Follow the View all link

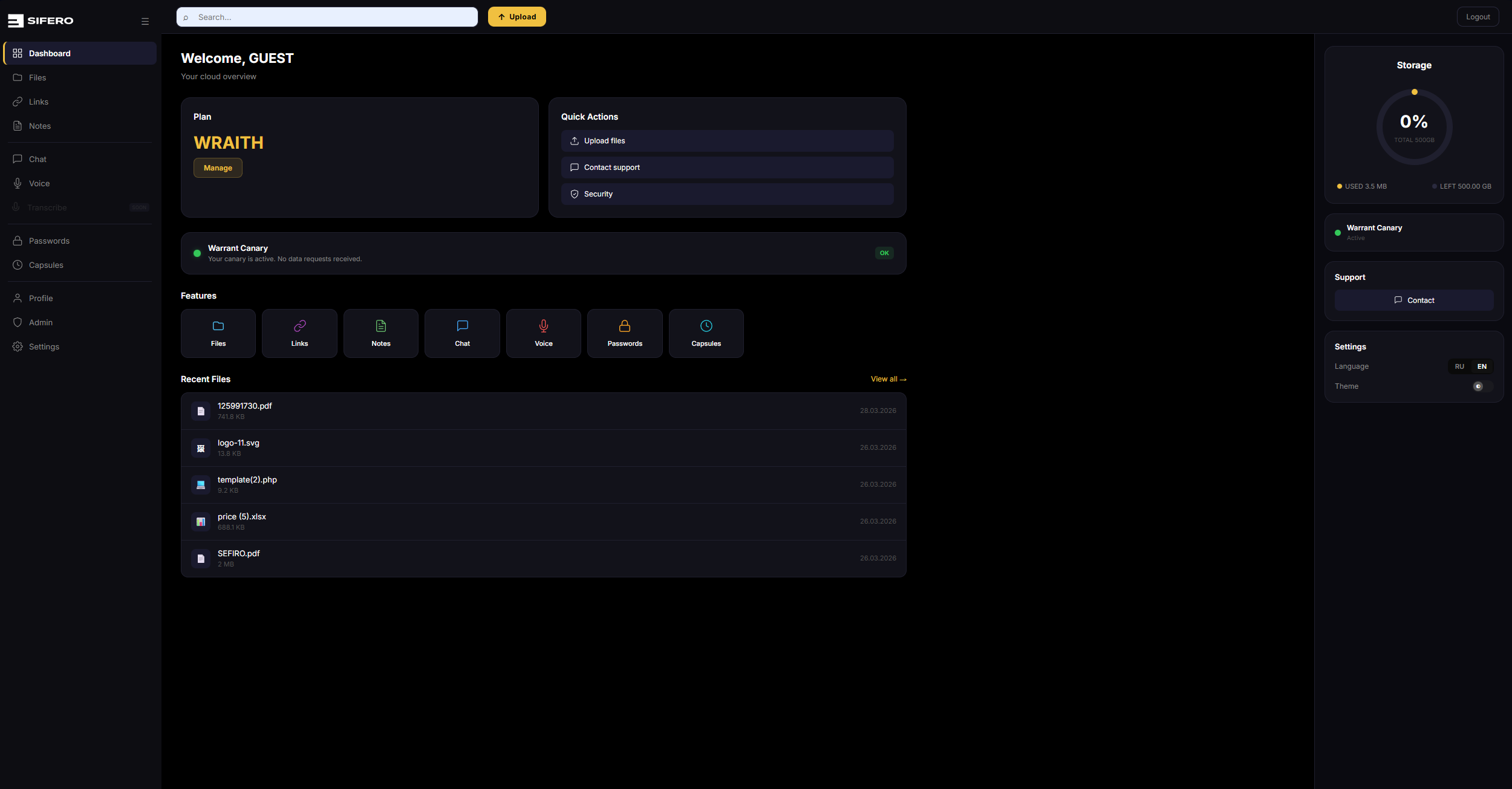(888, 379)
